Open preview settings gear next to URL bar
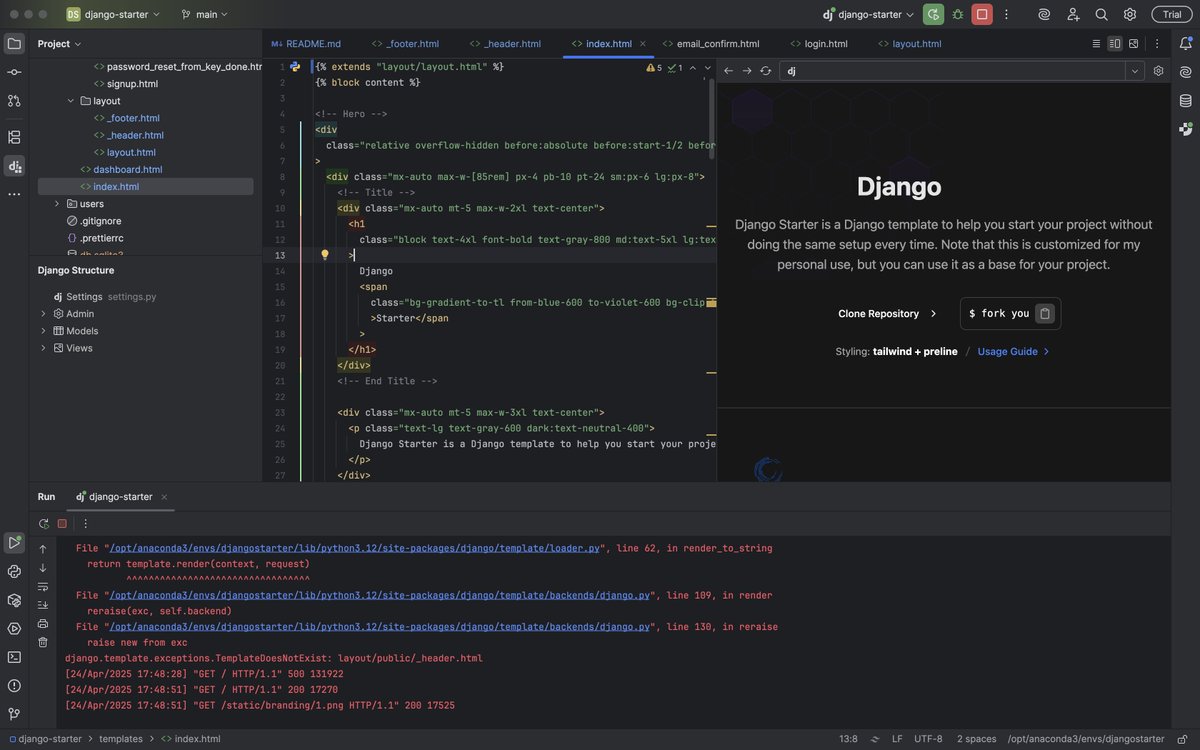The image size is (1200, 750). coord(1158,71)
